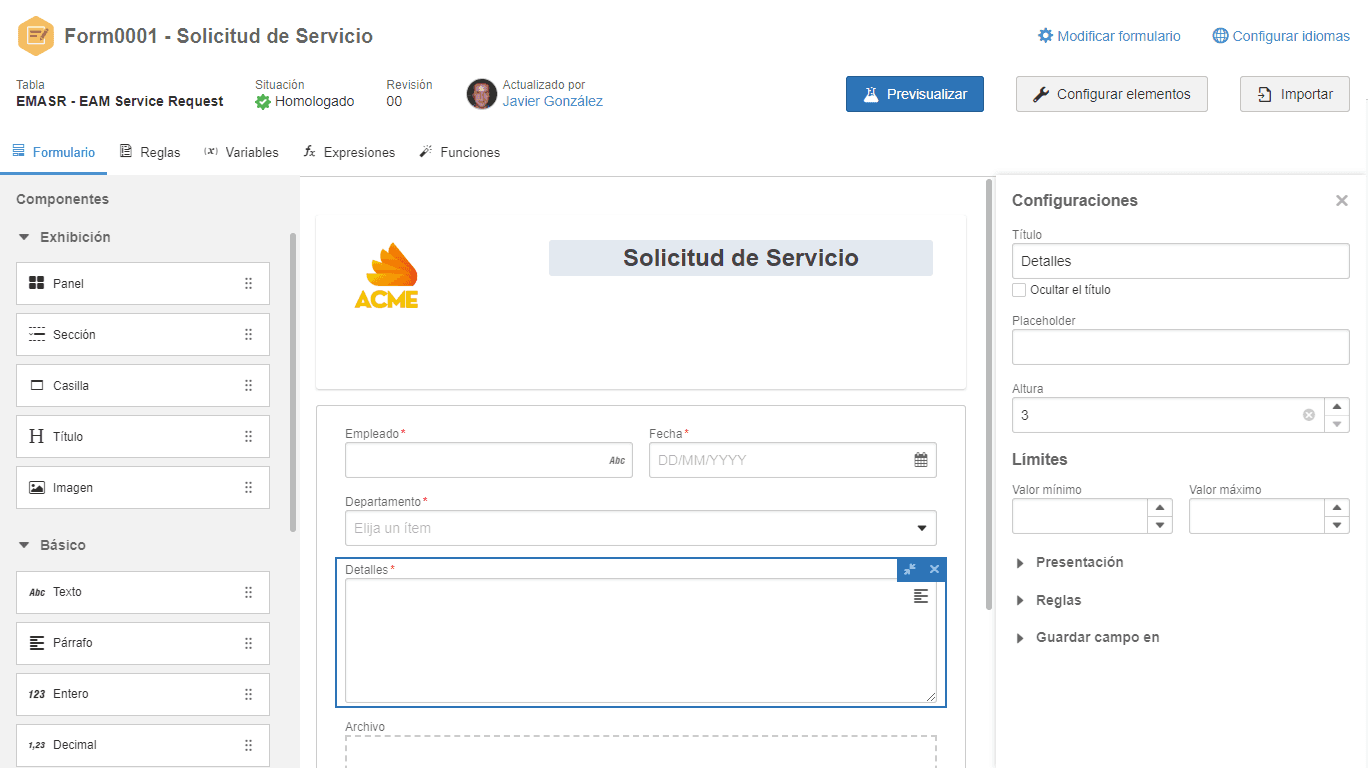This screenshot has width=1368, height=768.
Task: Expand the Reglas settings section
Action: point(1049,600)
